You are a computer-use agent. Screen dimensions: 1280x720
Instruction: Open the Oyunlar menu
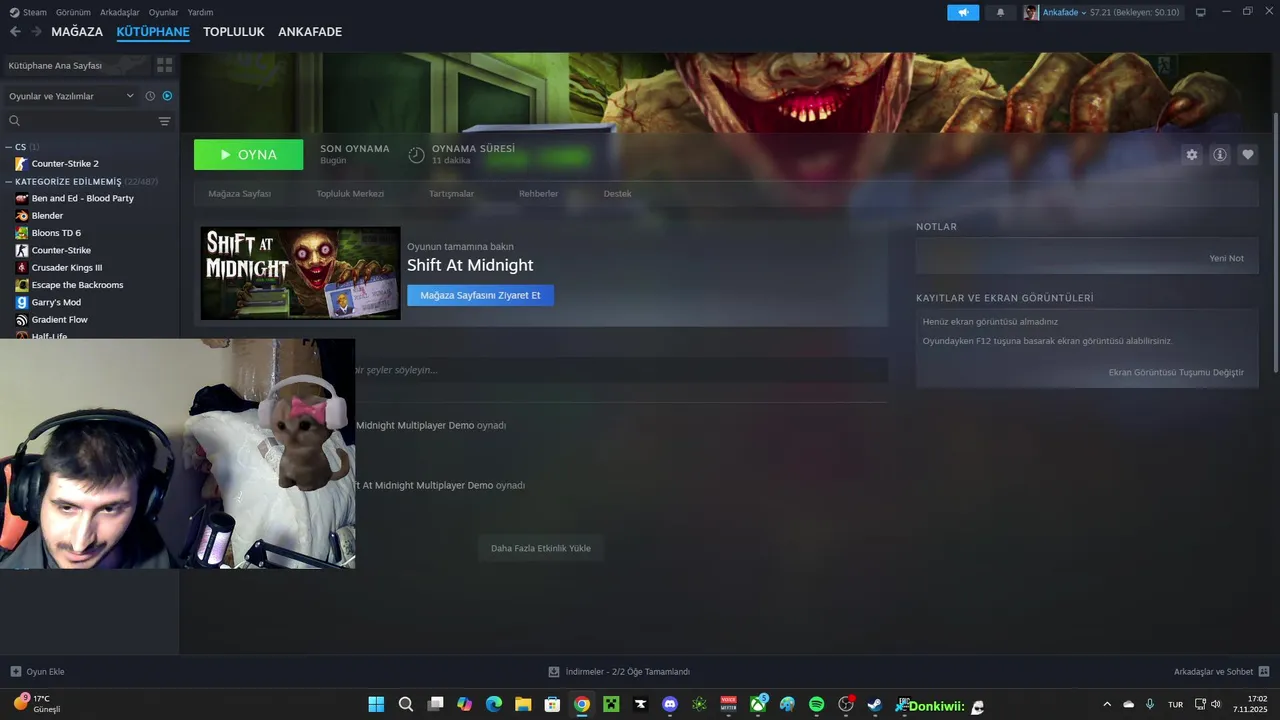tap(164, 12)
